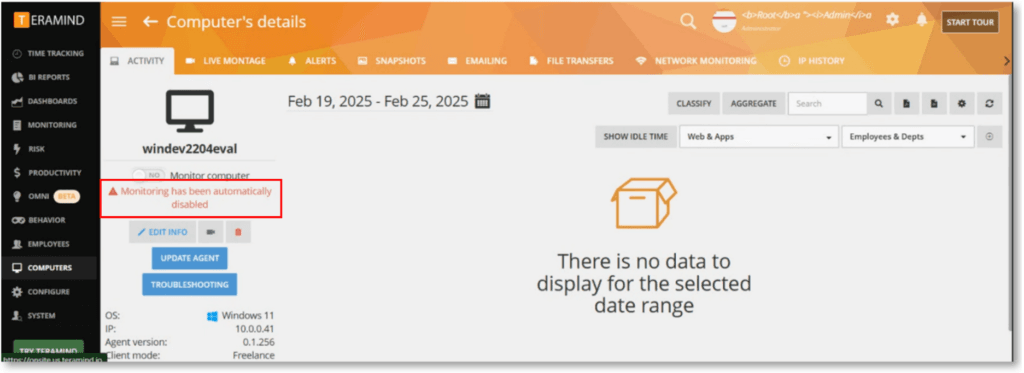Click the Productivity dollar sign icon
The height and width of the screenshot is (373, 1024).
[18, 172]
